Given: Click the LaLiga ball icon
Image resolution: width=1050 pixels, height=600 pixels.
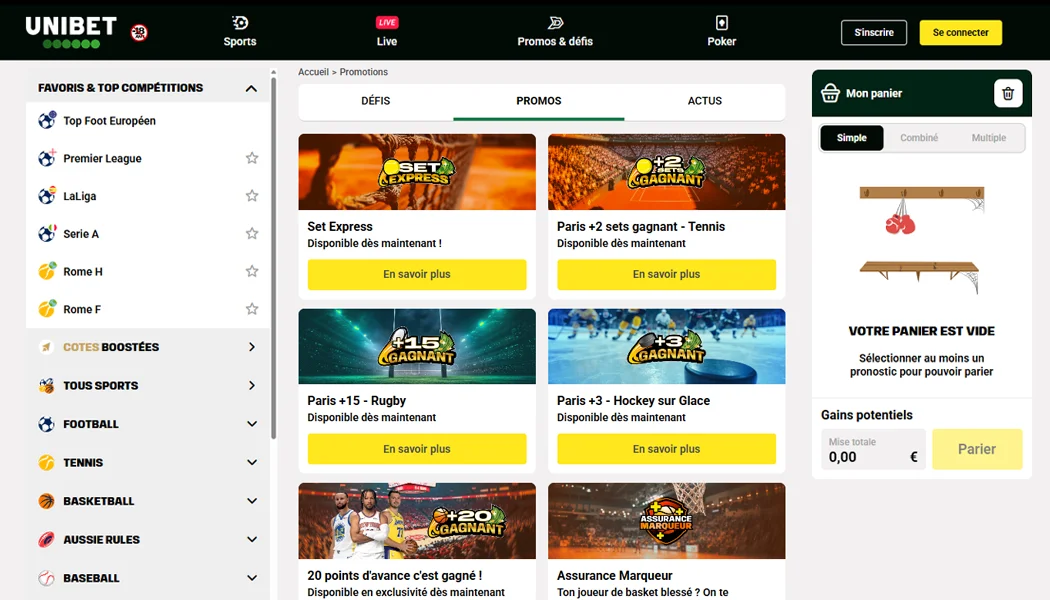Looking at the screenshot, I should [x=47, y=196].
